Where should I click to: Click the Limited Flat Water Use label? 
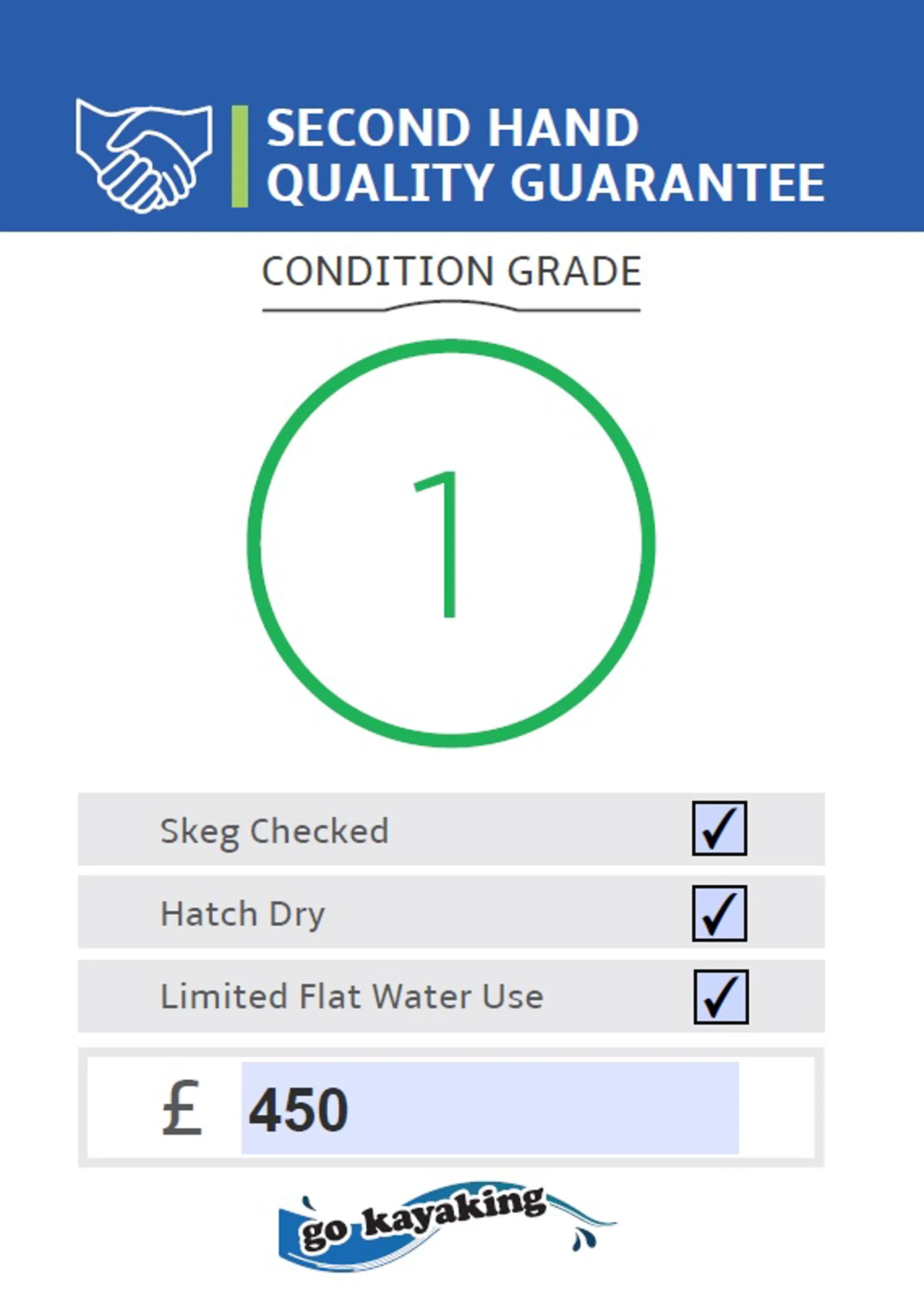point(352,996)
